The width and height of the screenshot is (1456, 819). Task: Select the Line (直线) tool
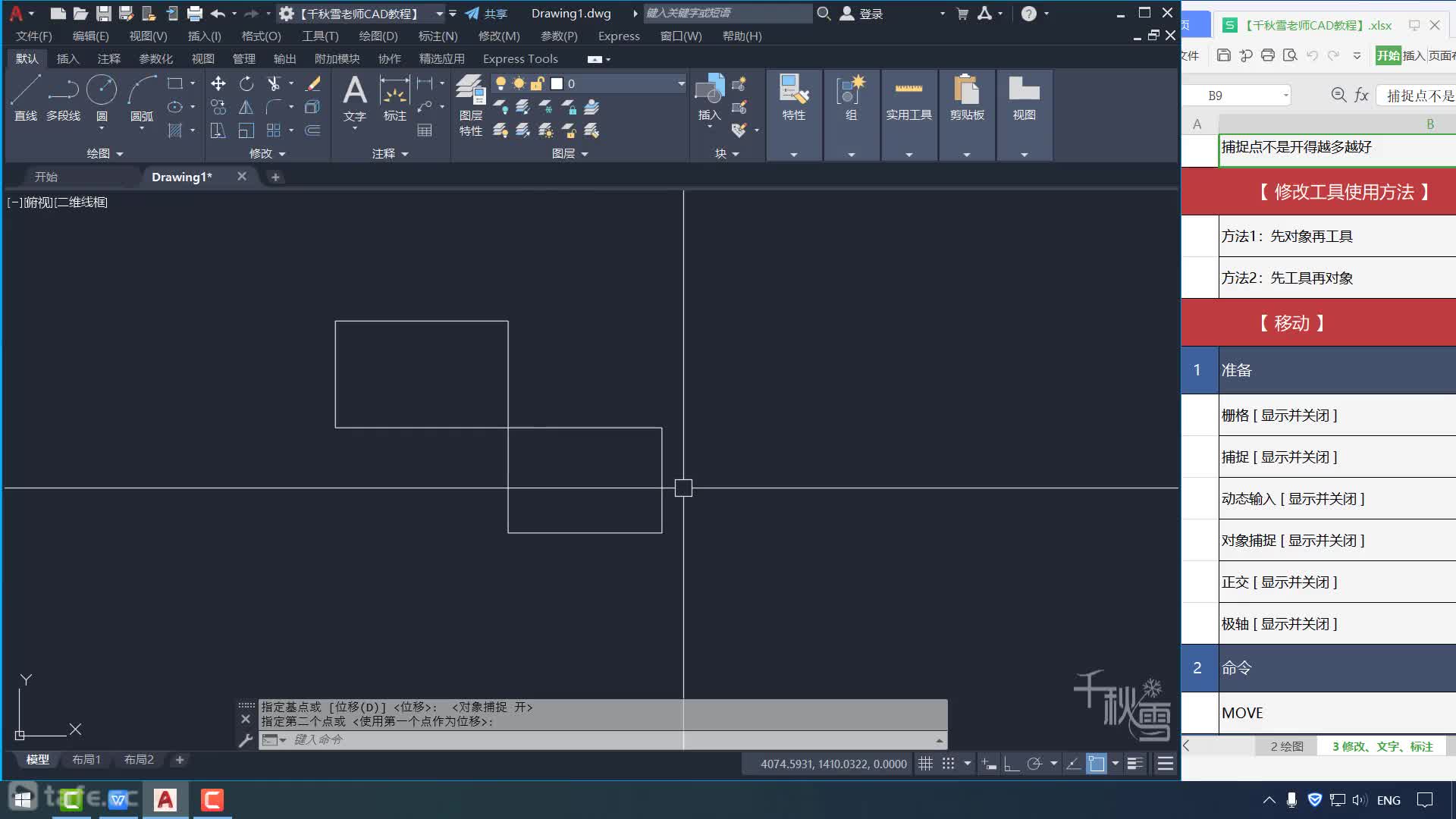point(25,97)
